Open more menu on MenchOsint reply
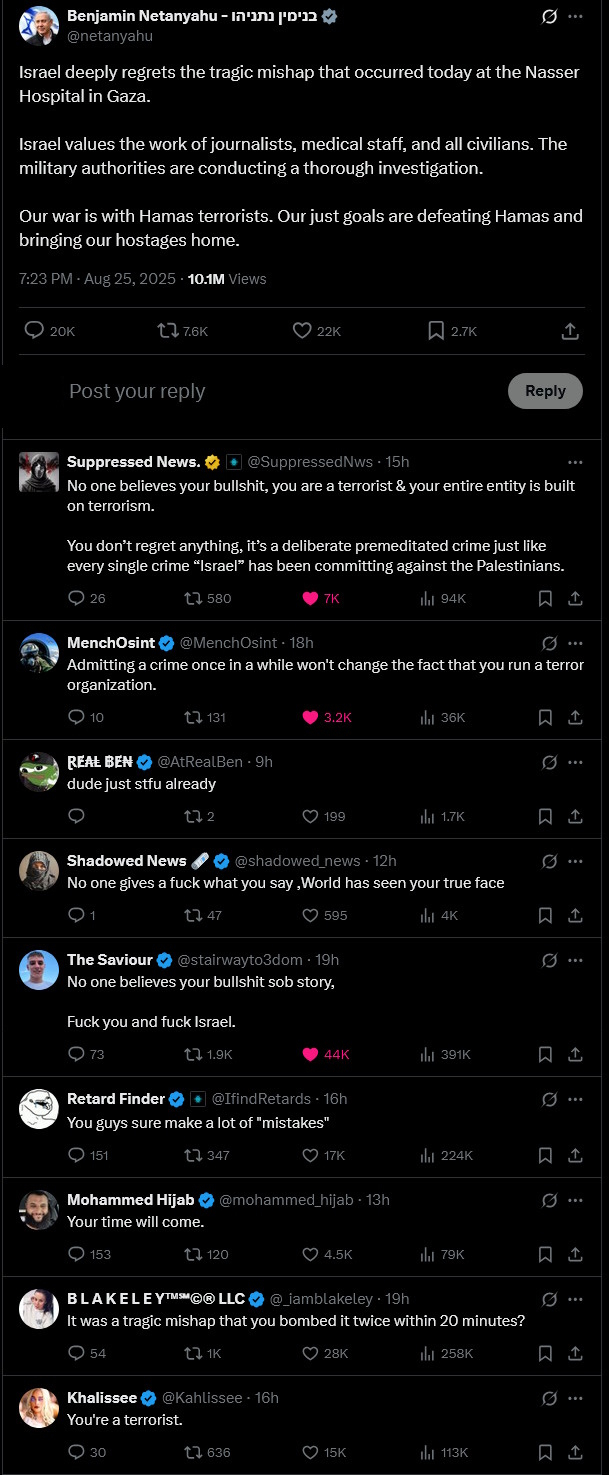The width and height of the screenshot is (609, 1475). tap(575, 643)
